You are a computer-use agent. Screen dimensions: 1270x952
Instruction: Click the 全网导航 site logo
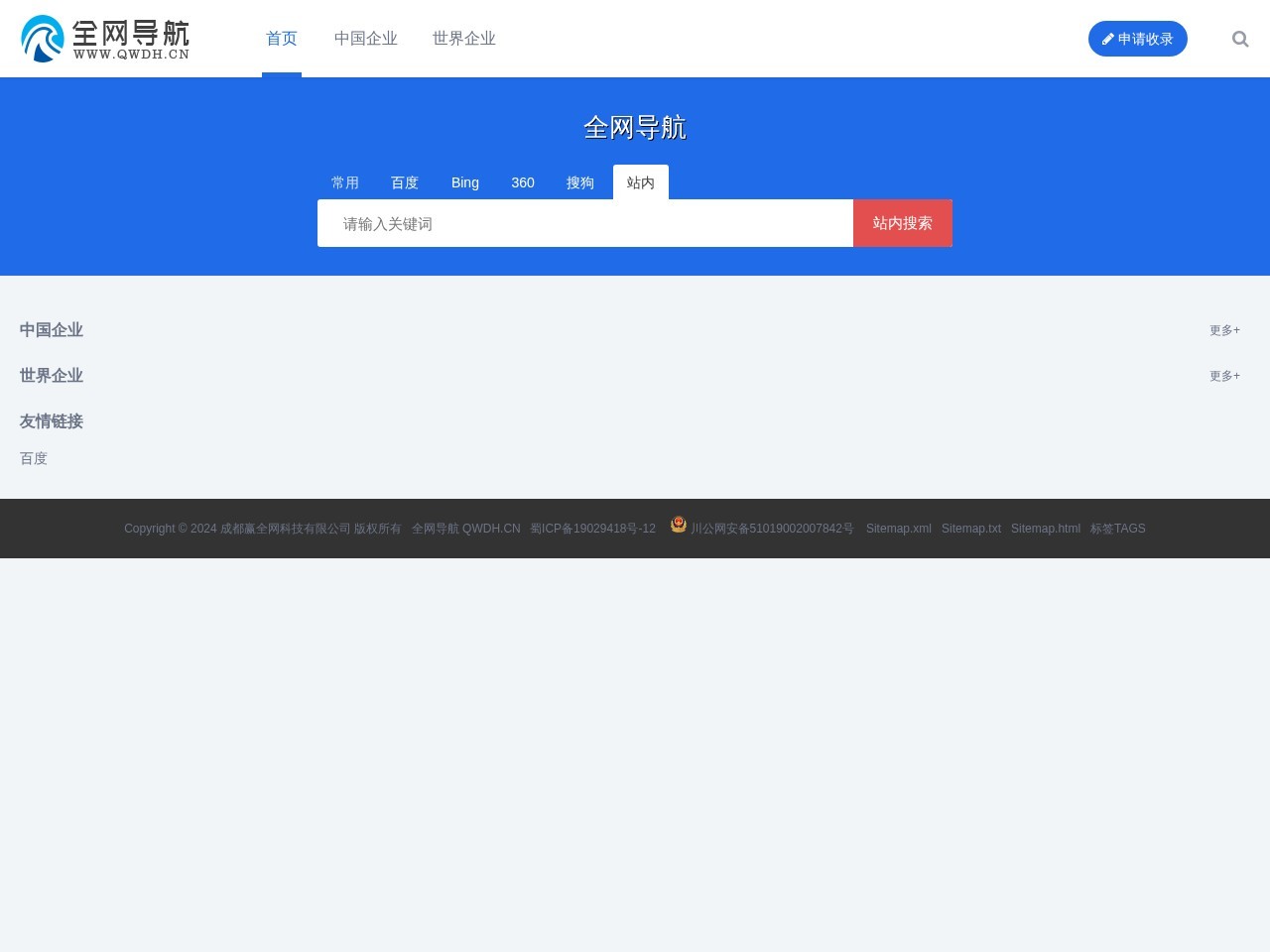[x=105, y=39]
